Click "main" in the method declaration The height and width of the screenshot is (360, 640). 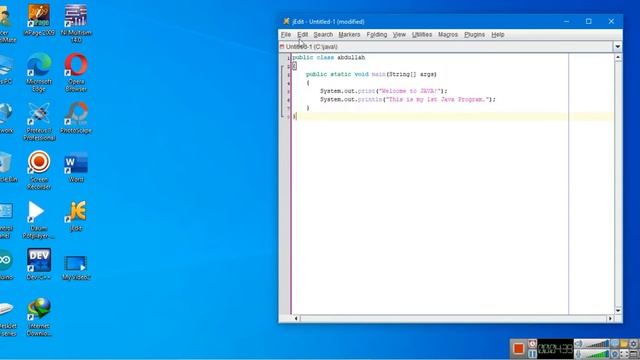[x=378, y=74]
